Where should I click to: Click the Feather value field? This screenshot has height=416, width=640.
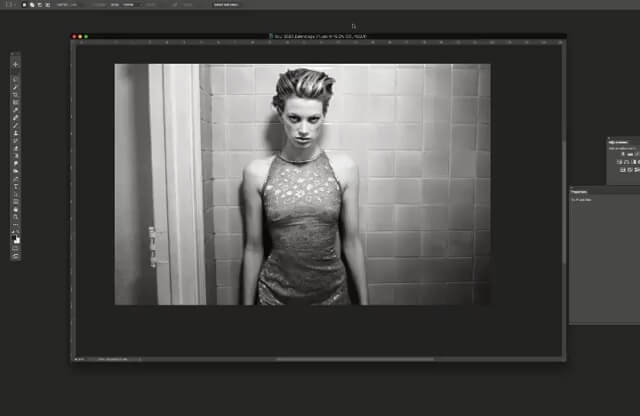73,5
